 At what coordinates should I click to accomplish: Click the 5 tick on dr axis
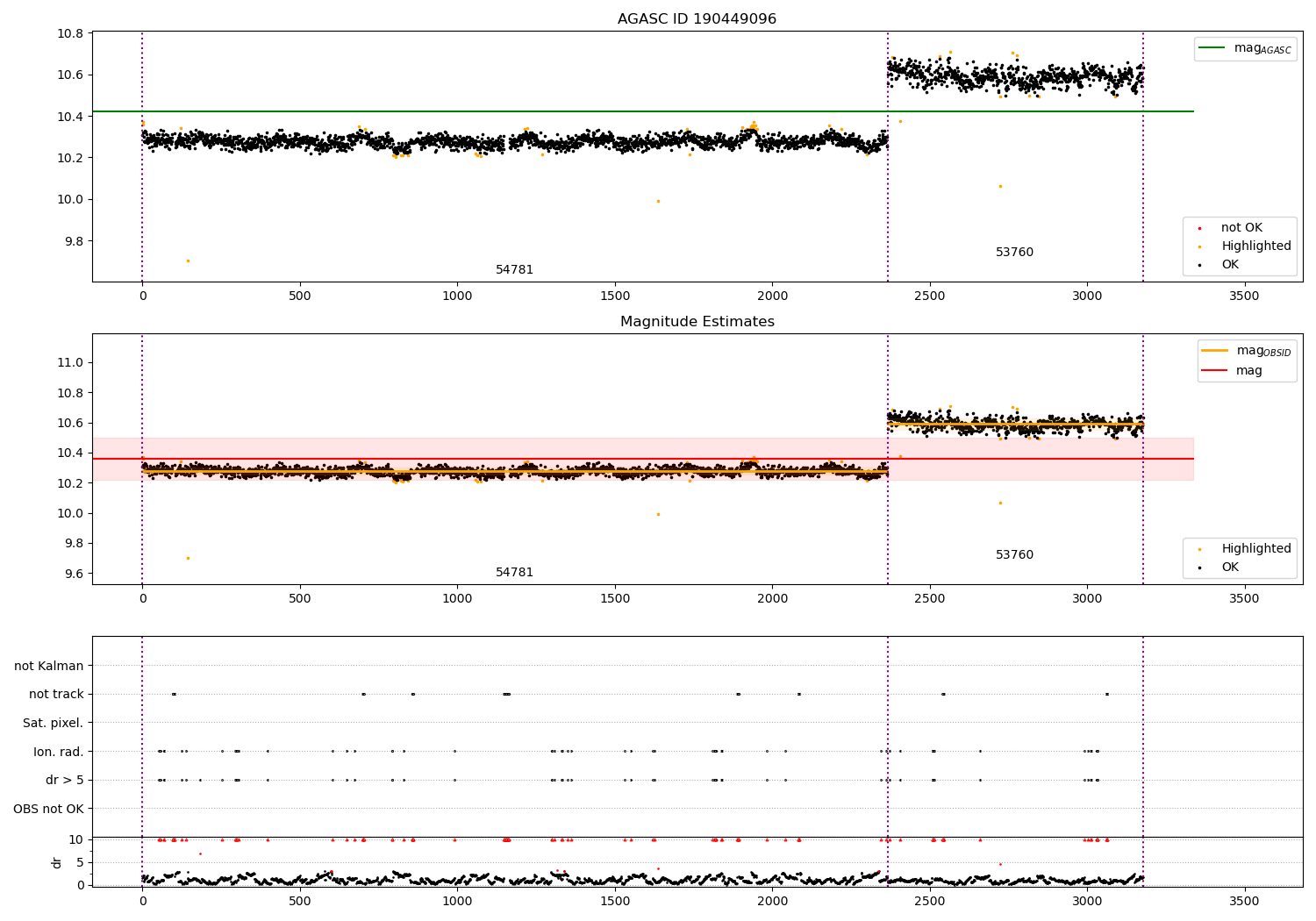point(81,862)
